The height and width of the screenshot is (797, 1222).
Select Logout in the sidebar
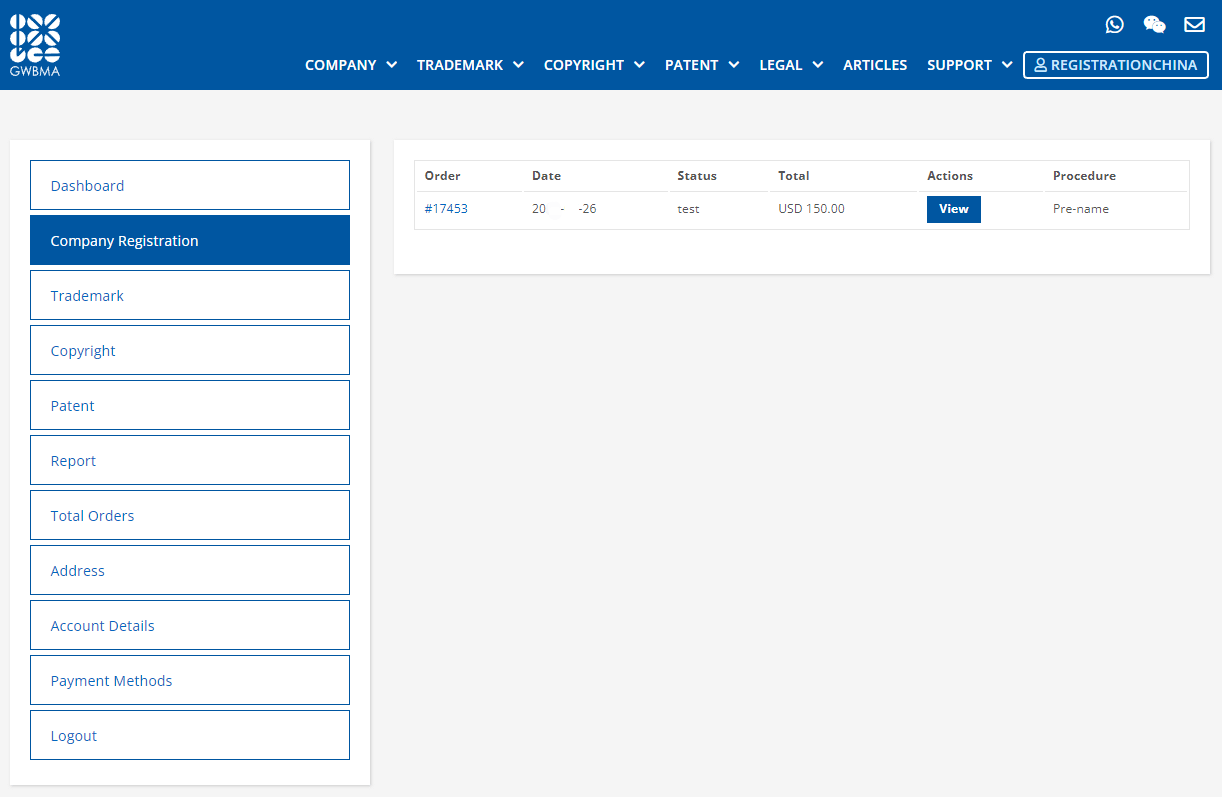pos(190,735)
